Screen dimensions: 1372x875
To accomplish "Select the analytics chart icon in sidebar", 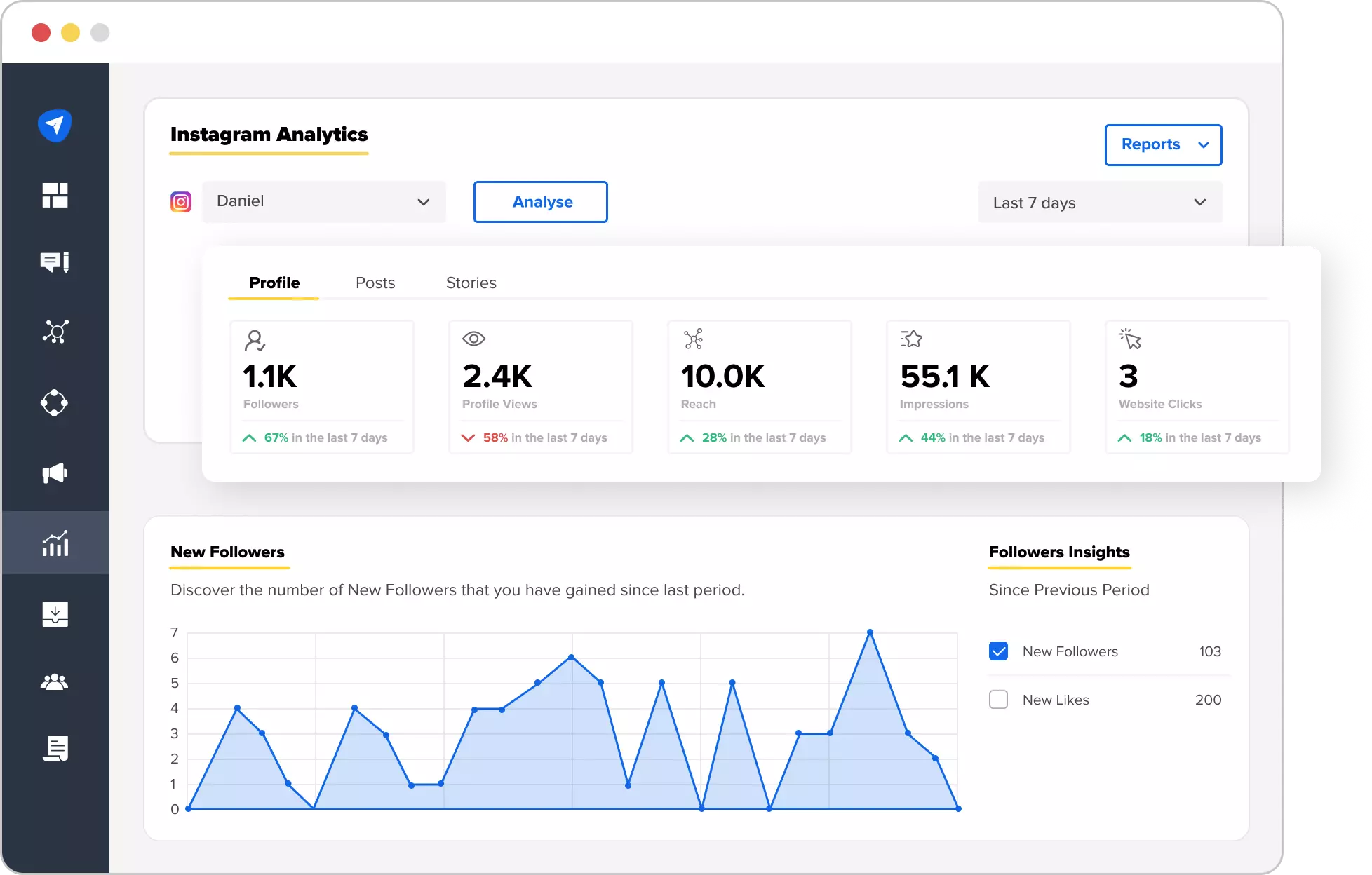I will click(55, 543).
